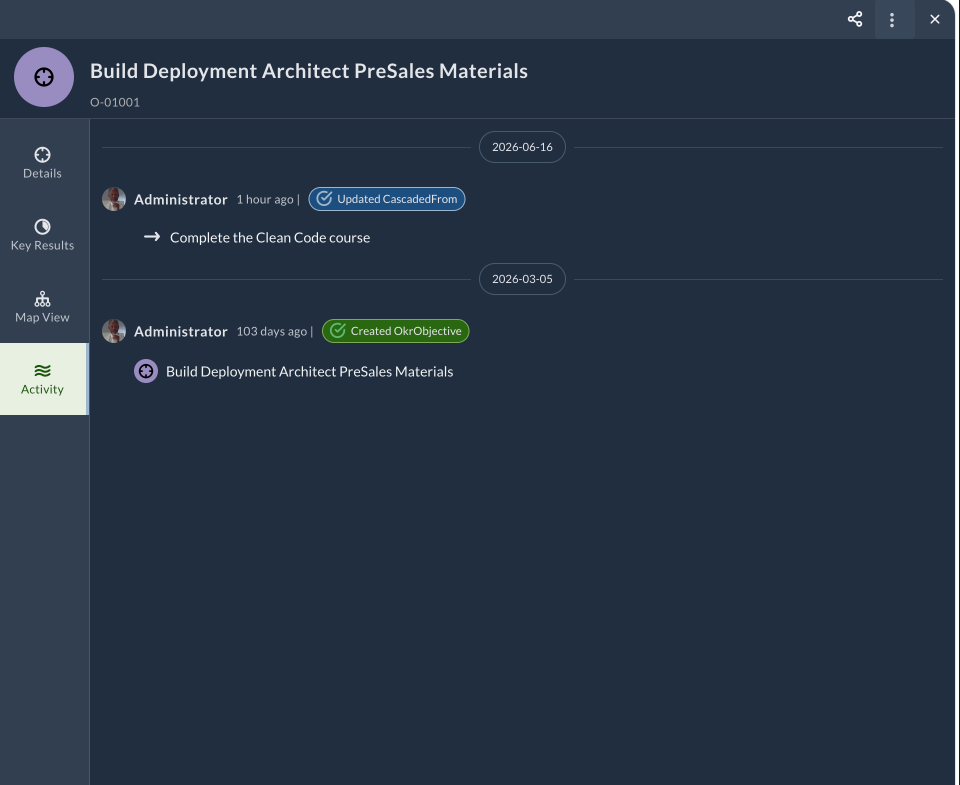Click the large purple objective target icon
The width and height of the screenshot is (960, 785).
44,77
